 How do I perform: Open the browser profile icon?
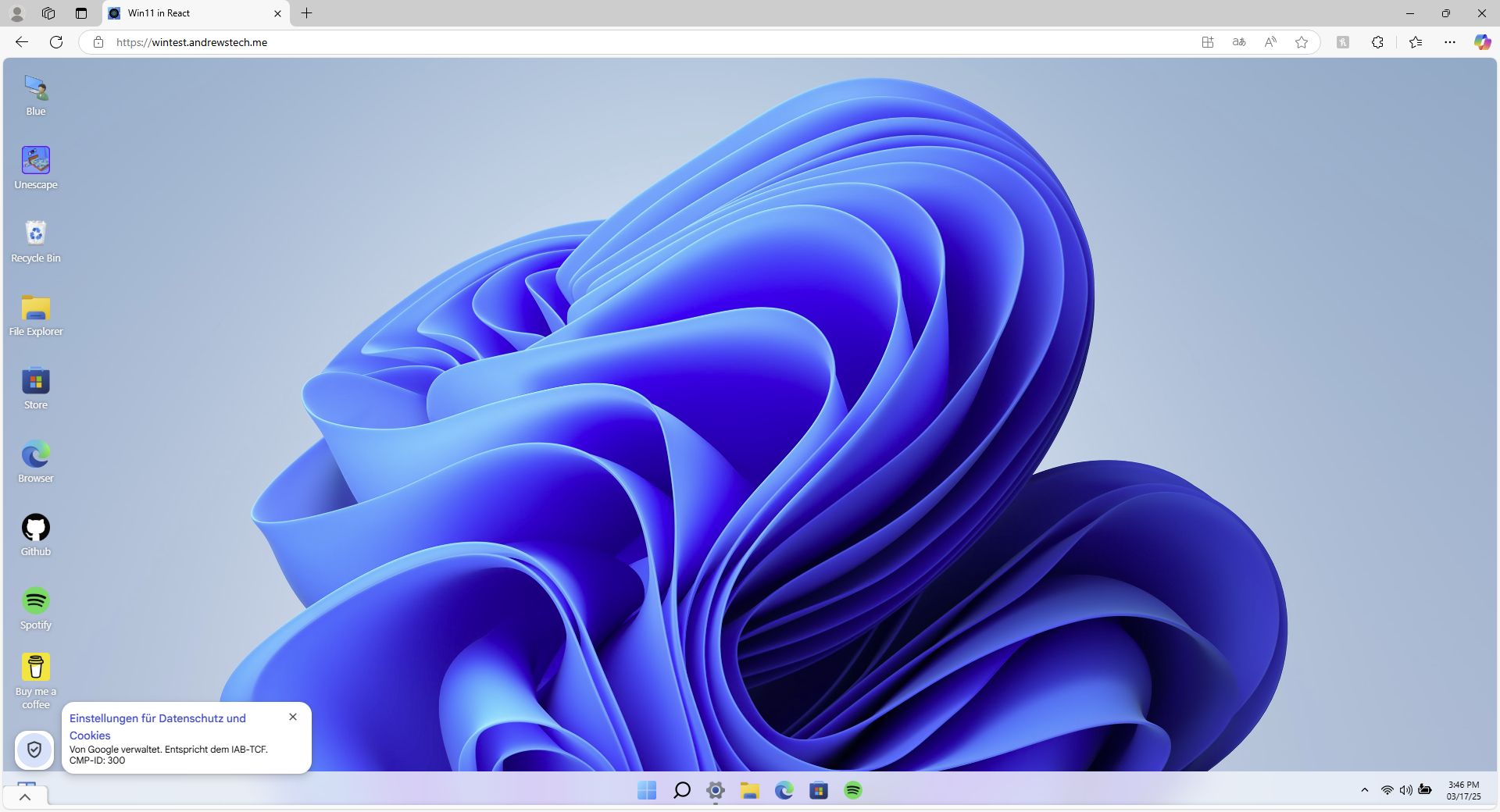click(x=16, y=13)
